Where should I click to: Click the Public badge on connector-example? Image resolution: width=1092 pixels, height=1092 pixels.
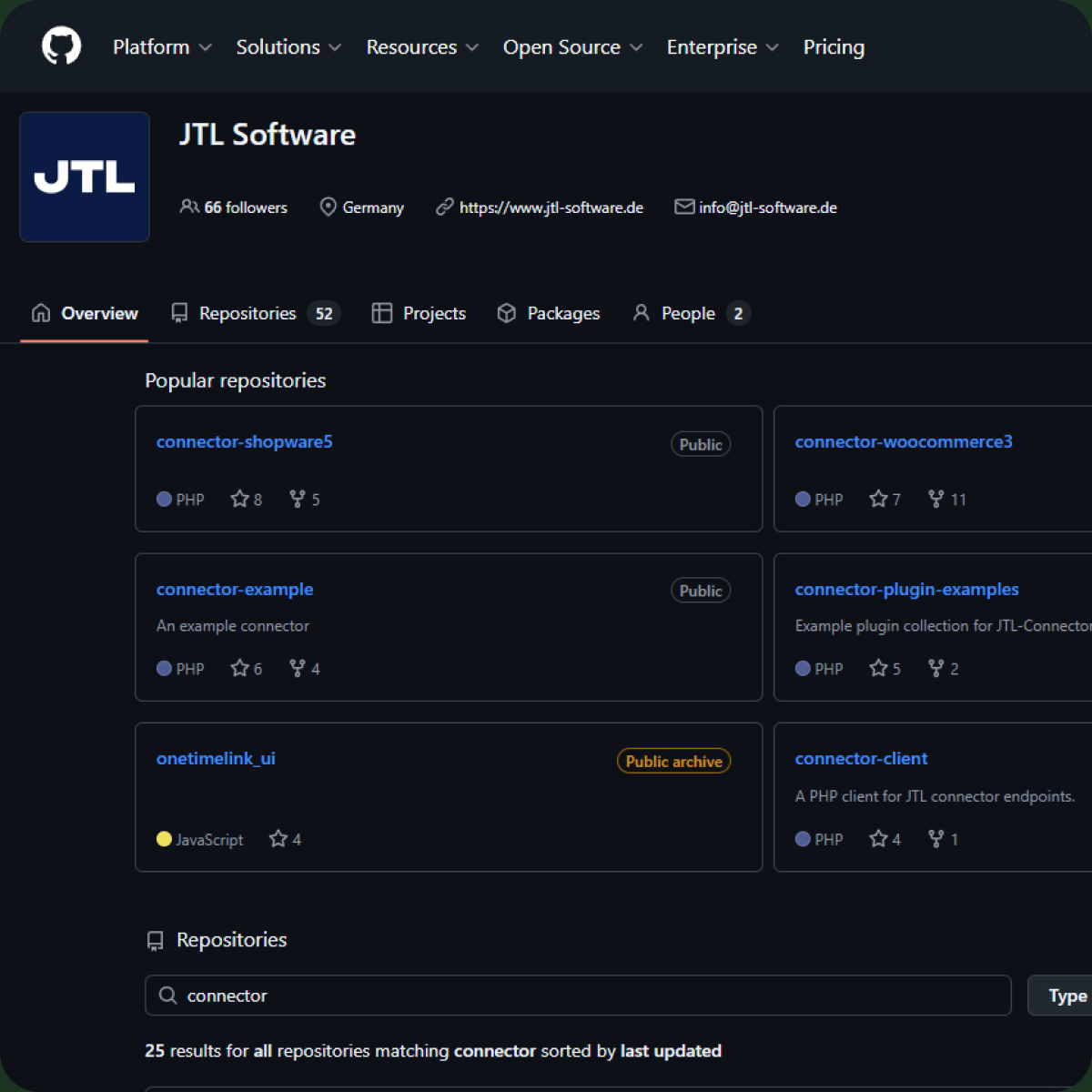(x=701, y=591)
